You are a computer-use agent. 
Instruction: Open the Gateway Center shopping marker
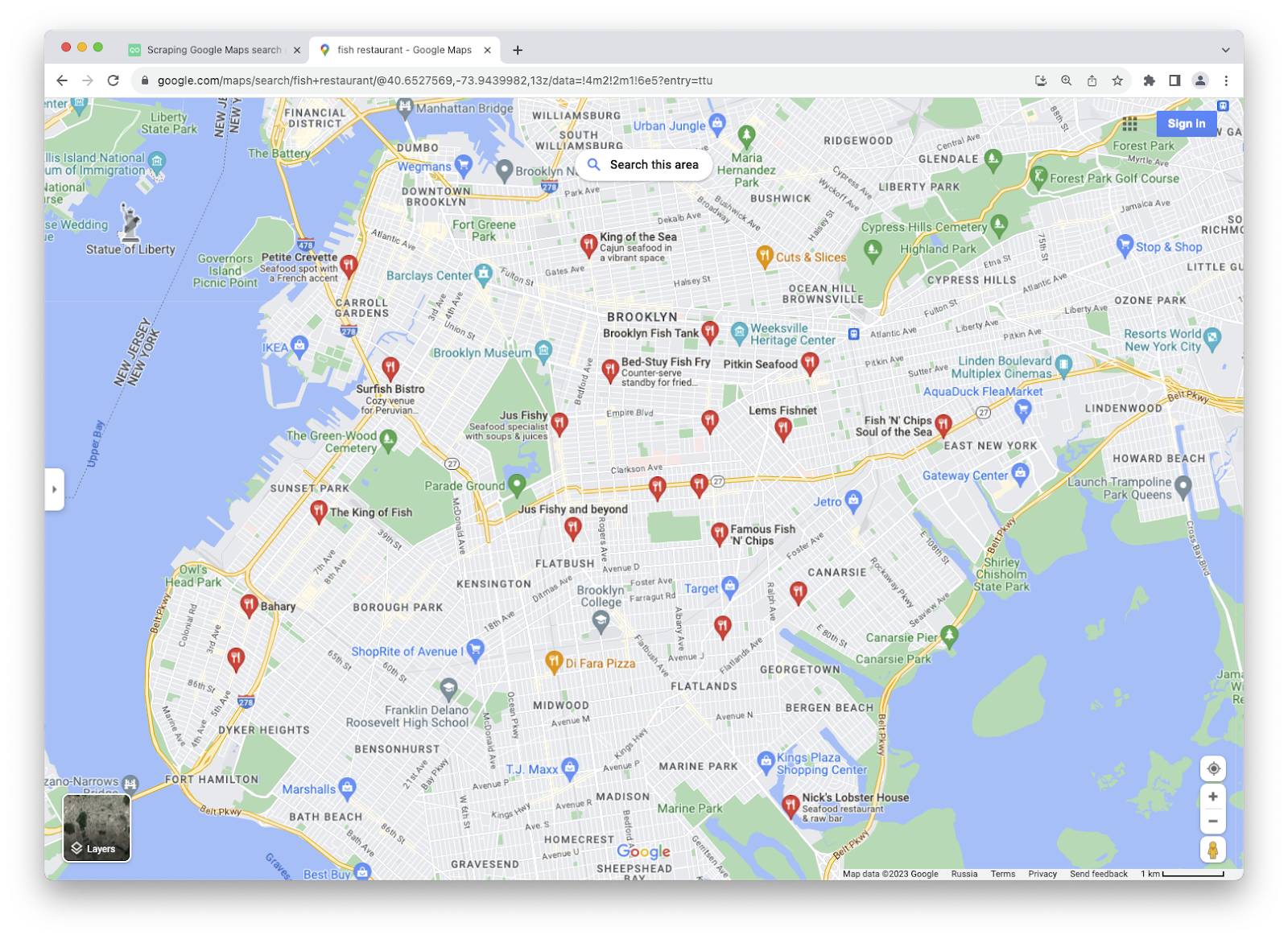click(1021, 473)
